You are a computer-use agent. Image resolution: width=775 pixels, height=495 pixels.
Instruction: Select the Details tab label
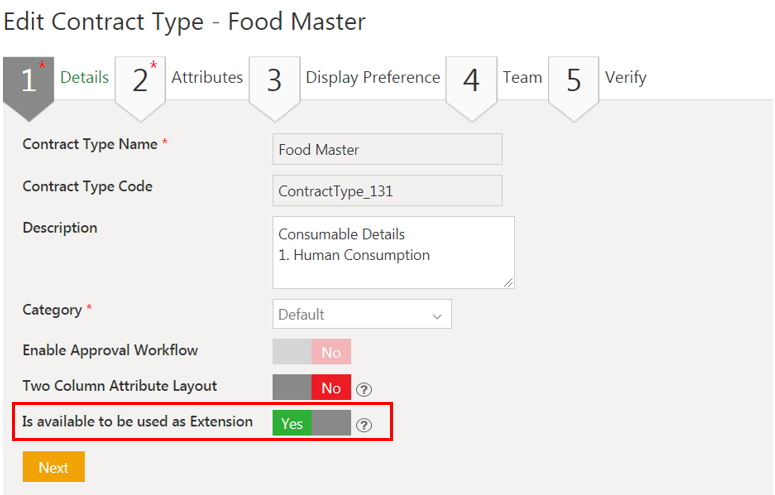click(85, 77)
